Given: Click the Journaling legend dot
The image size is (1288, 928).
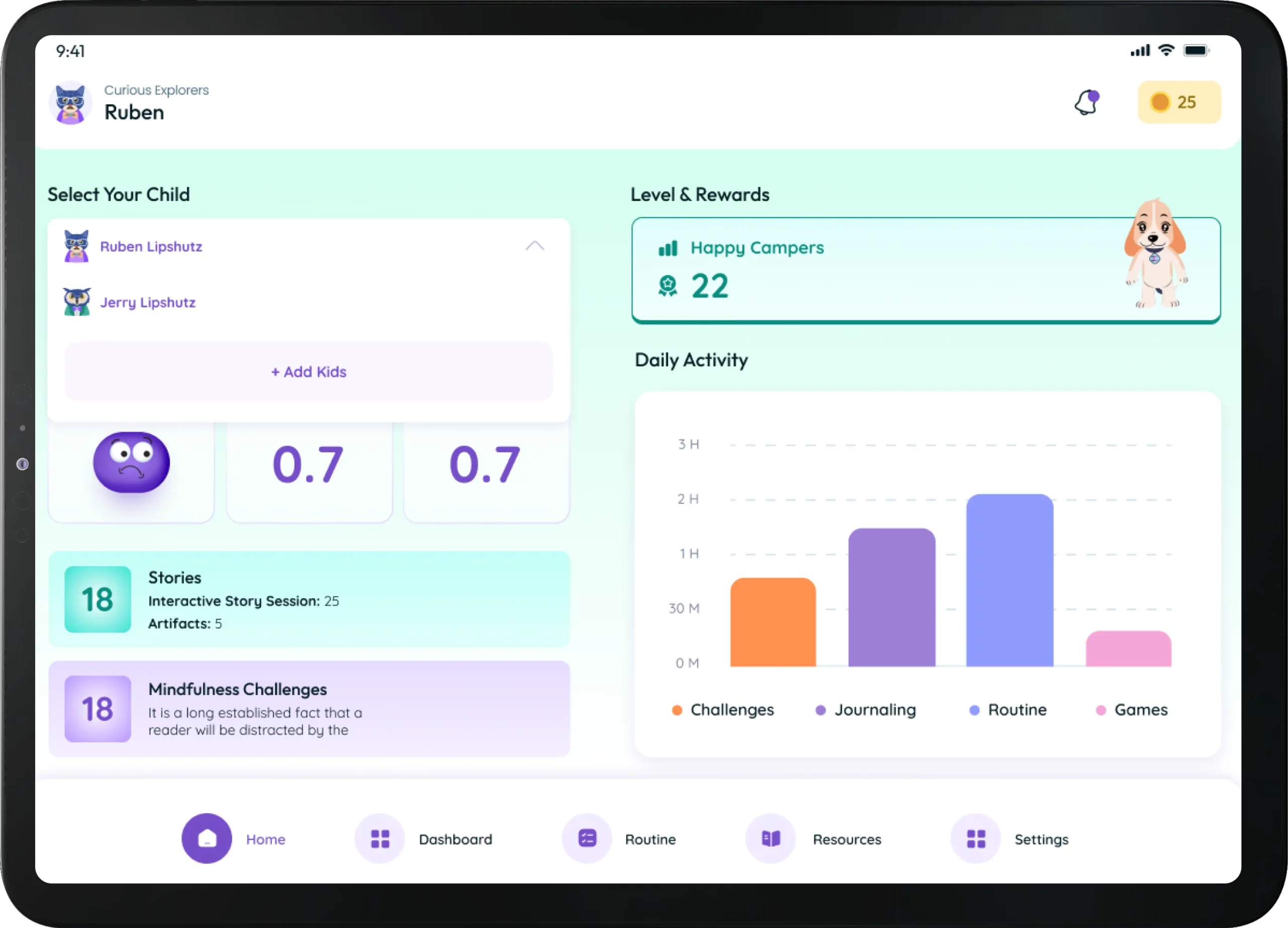Looking at the screenshot, I should 821,710.
